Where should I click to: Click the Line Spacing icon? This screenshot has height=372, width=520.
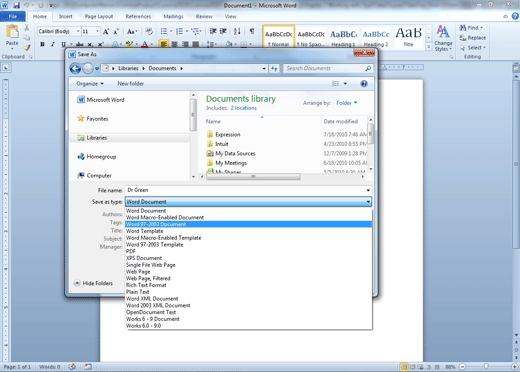point(210,44)
